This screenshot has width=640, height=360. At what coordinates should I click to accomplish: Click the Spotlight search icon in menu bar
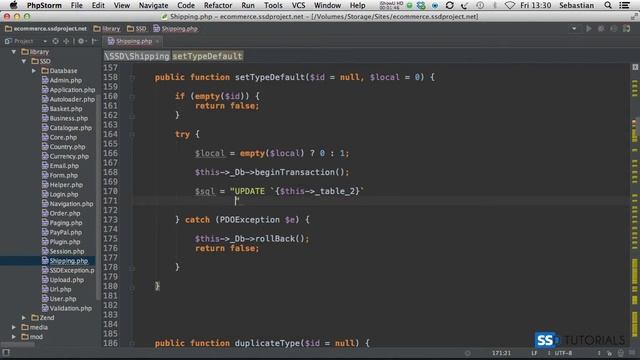(608, 5)
